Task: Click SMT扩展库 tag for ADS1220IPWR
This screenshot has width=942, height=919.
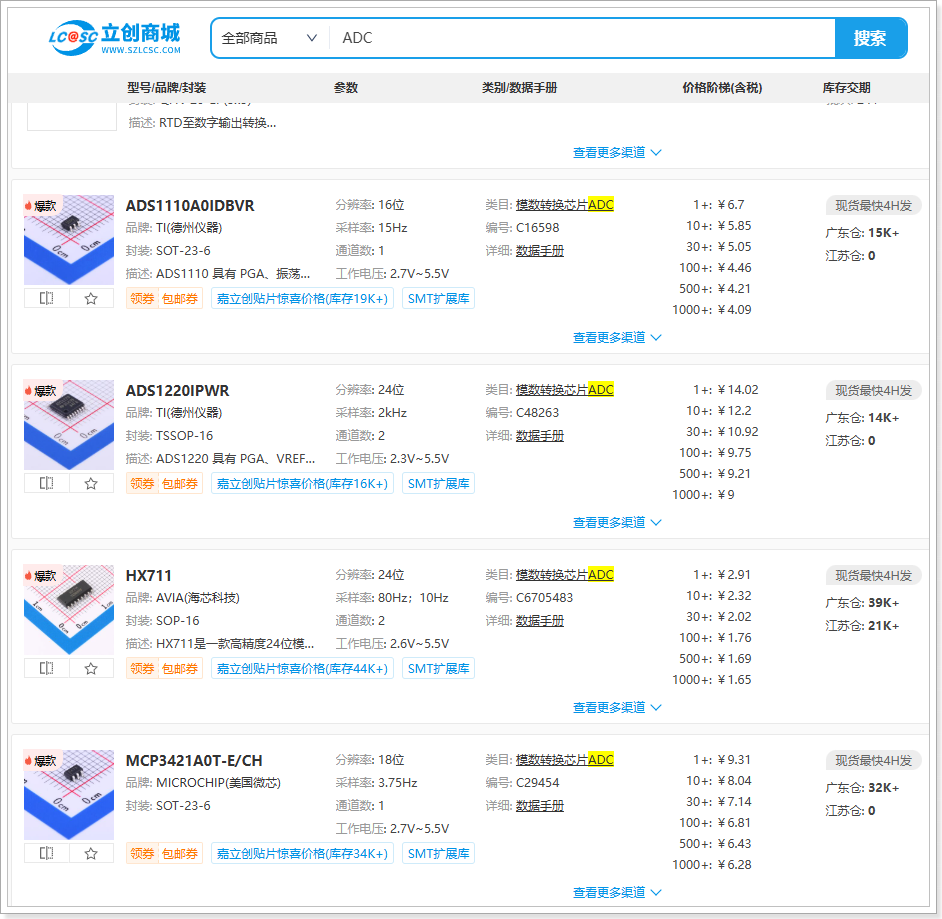Action: (x=439, y=484)
